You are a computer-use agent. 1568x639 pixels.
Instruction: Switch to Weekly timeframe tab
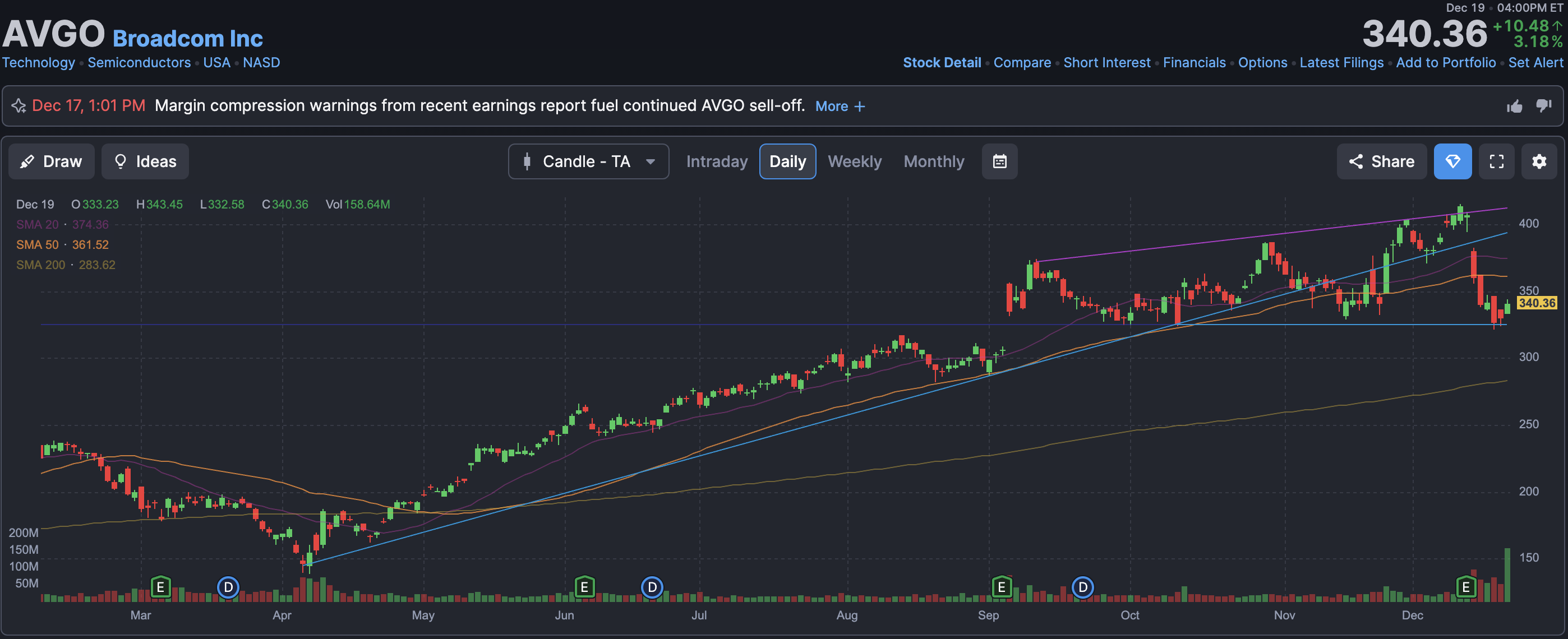854,161
